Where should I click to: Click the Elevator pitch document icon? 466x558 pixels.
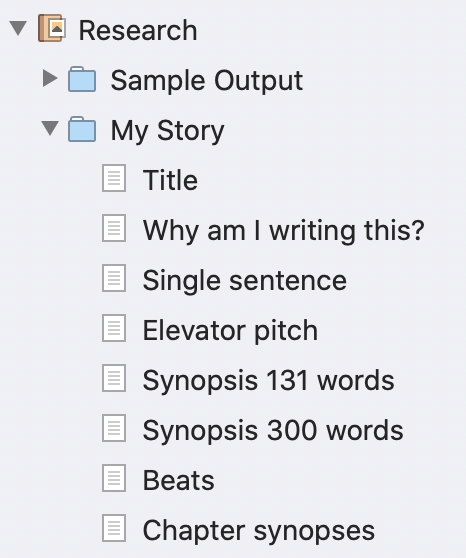[114, 328]
